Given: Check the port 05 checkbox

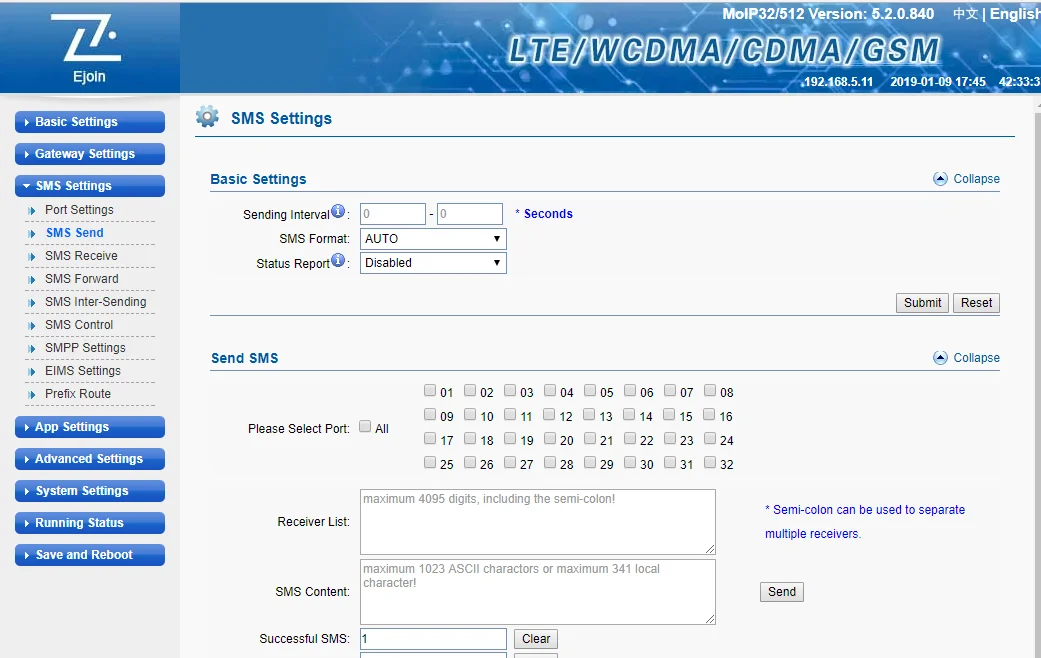Looking at the screenshot, I should [590, 390].
